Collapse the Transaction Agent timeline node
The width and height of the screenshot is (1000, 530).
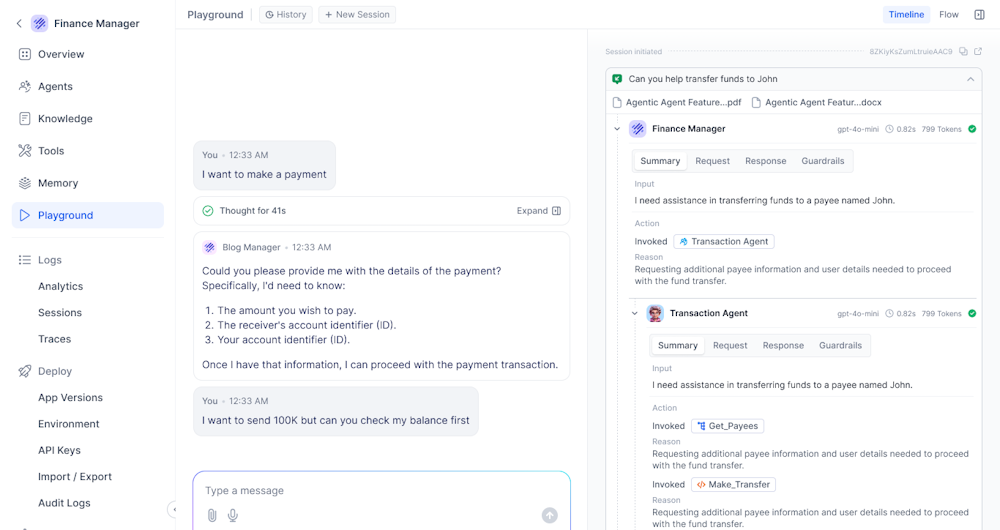pos(635,314)
